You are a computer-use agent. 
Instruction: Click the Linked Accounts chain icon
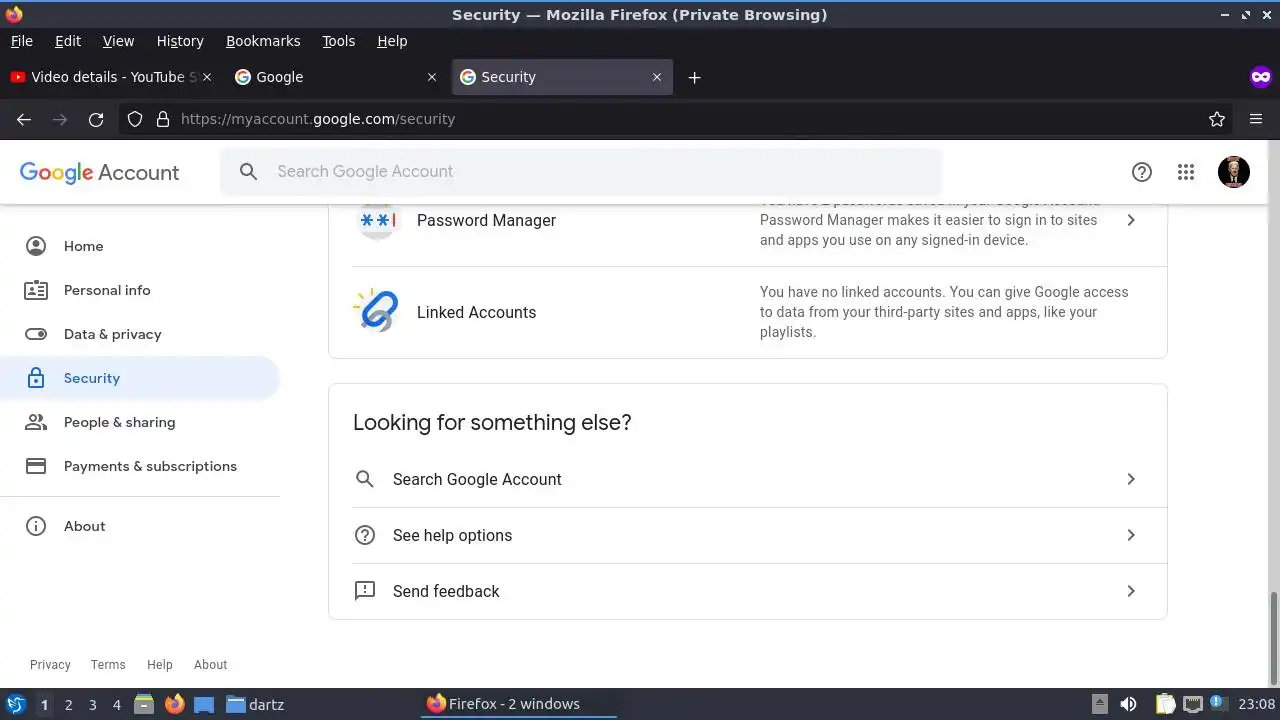click(x=377, y=312)
